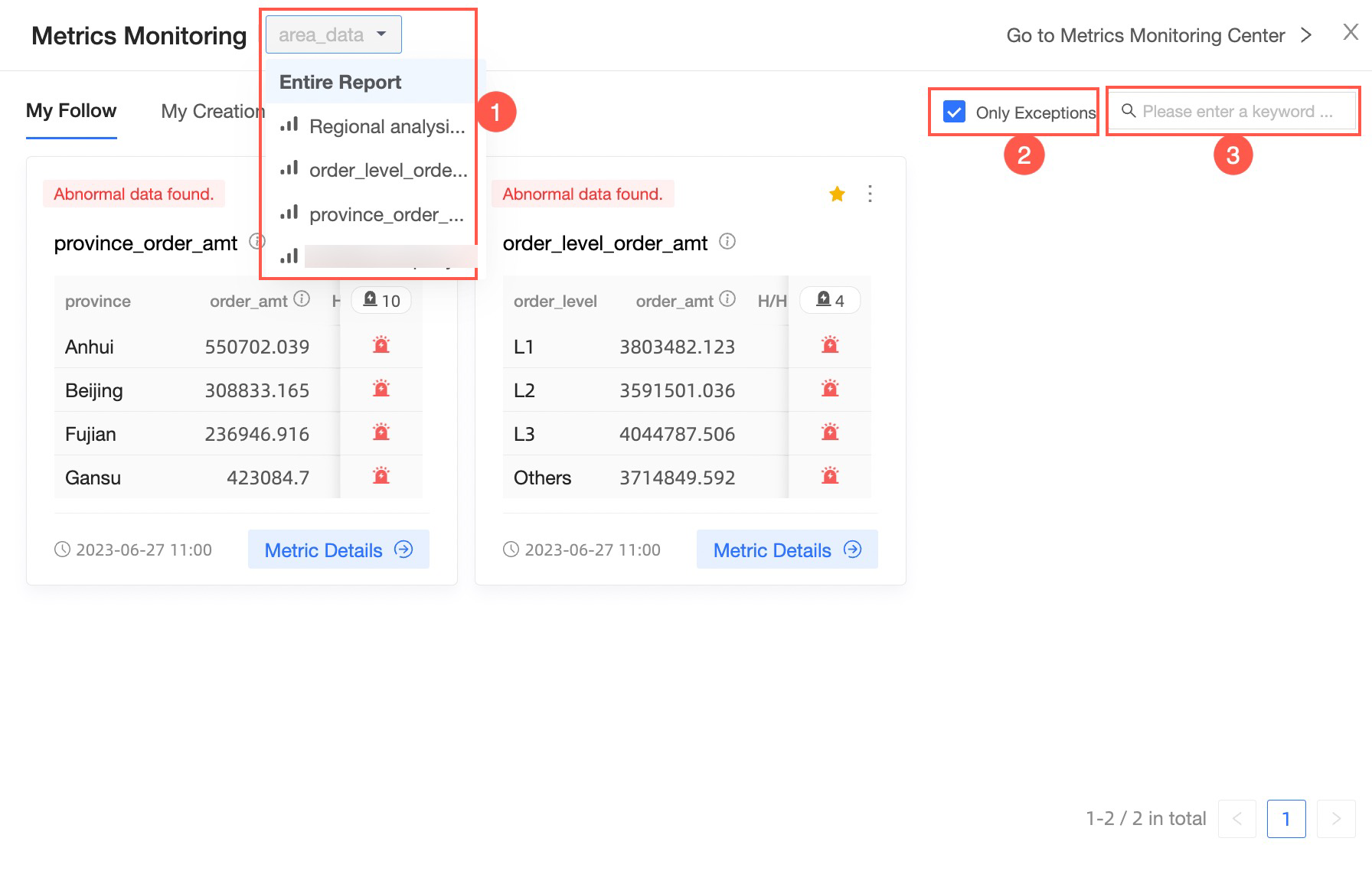Close the Metrics Monitoring panel

(x=1351, y=32)
